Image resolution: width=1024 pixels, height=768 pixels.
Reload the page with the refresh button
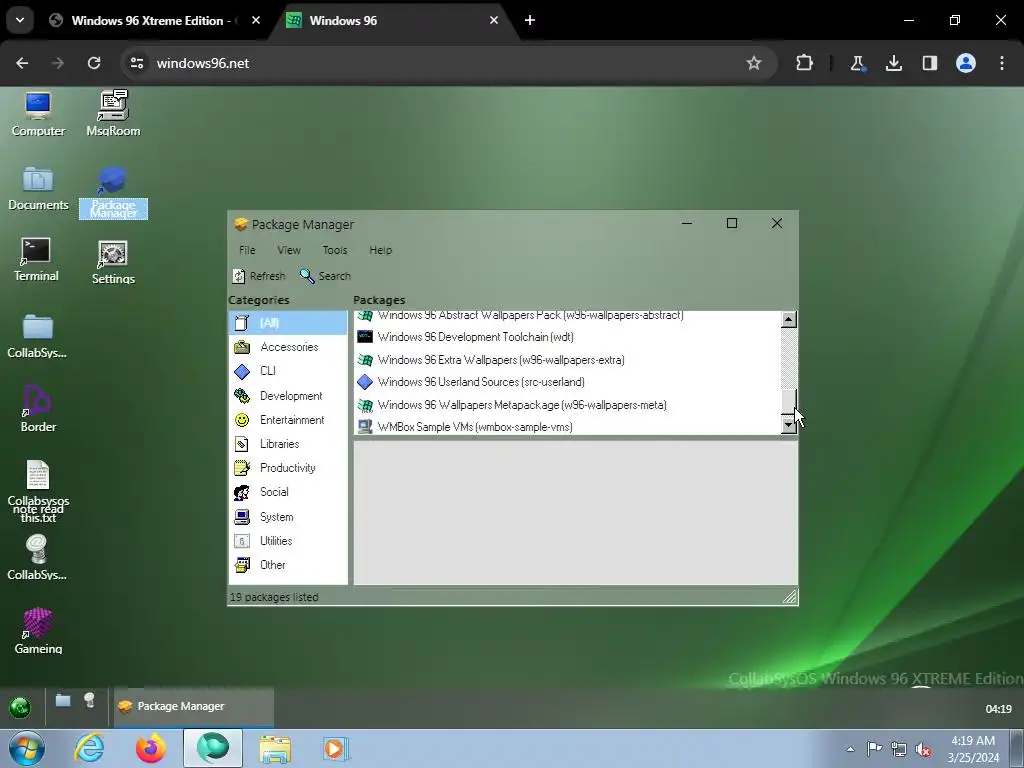(94, 63)
